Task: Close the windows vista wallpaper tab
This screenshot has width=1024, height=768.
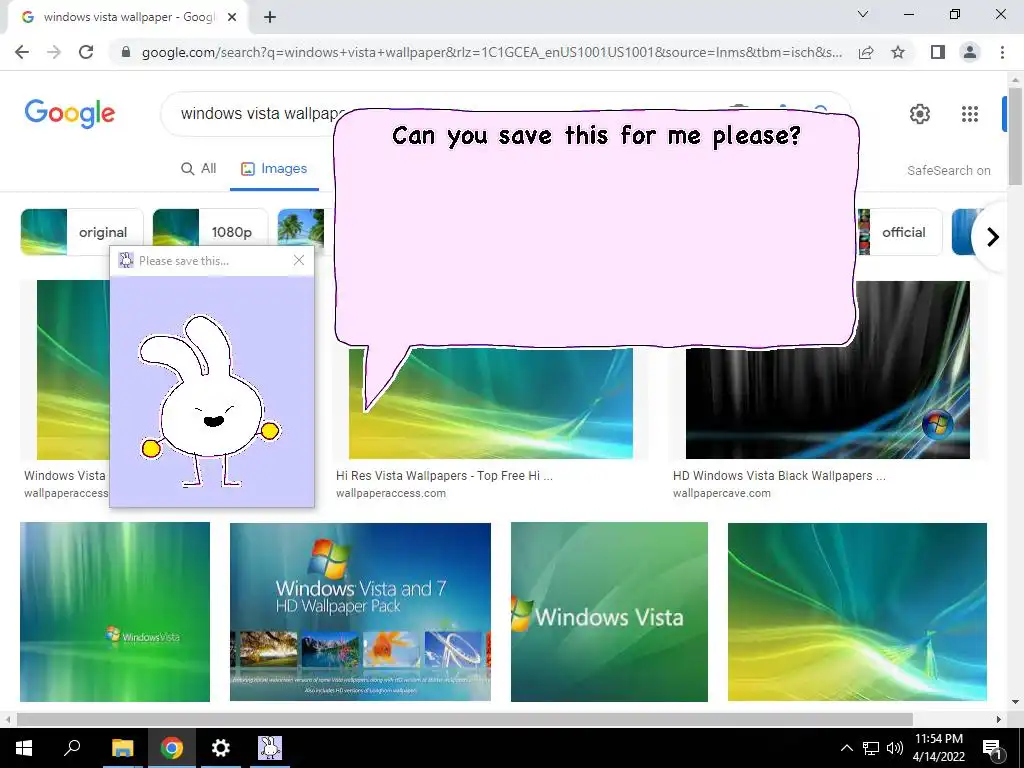Action: point(232,18)
